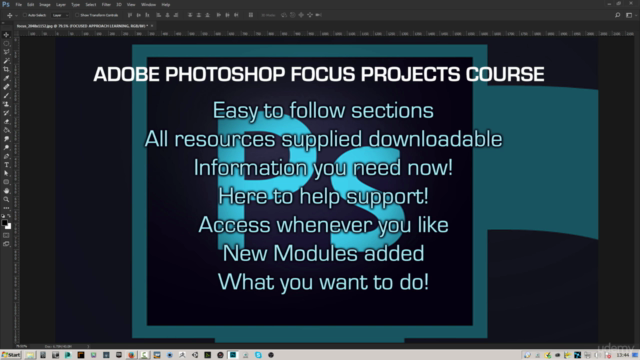Select the Hand tool

(6, 191)
